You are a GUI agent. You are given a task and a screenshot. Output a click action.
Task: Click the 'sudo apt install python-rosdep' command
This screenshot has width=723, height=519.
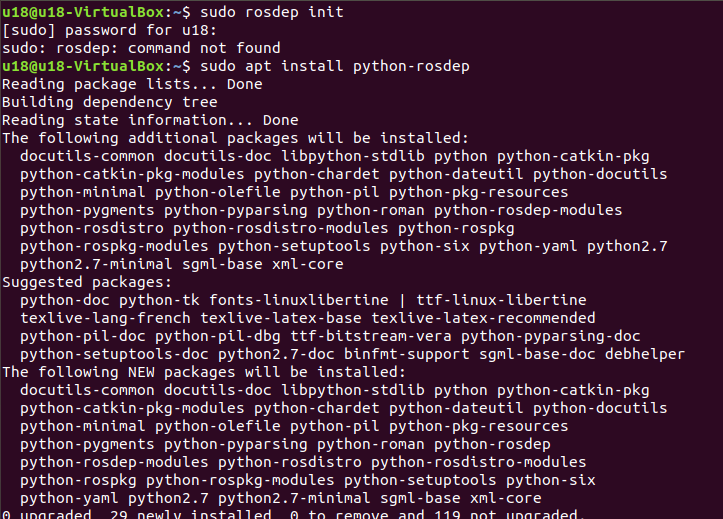pos(335,66)
